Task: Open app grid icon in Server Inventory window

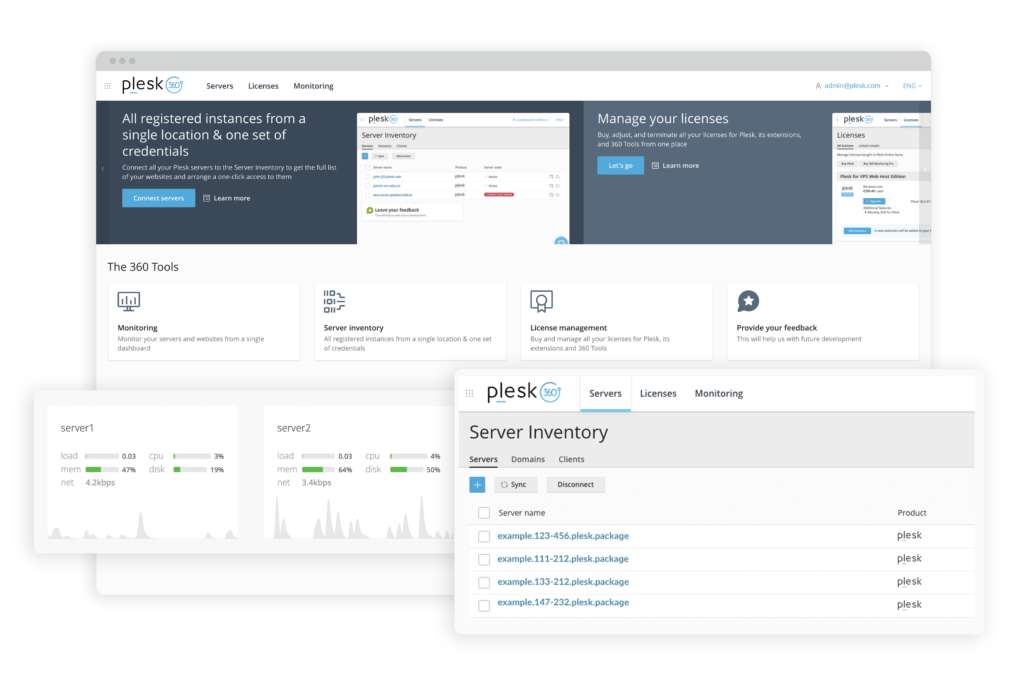Action: pos(469,393)
